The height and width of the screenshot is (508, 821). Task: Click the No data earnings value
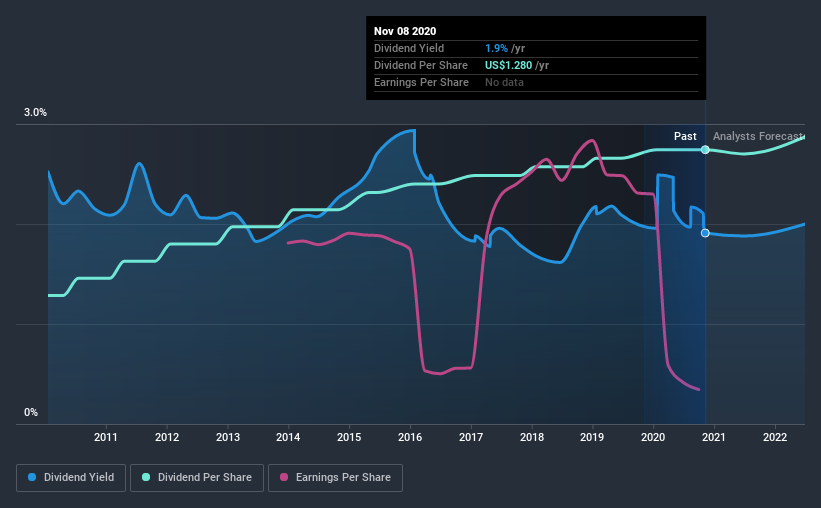pos(504,82)
